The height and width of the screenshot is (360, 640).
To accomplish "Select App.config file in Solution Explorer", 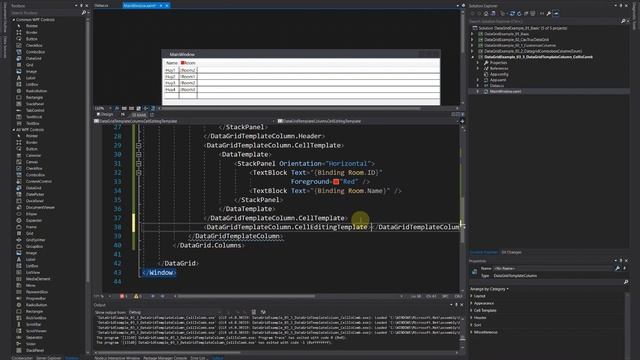I will pyautogui.click(x=499, y=74).
